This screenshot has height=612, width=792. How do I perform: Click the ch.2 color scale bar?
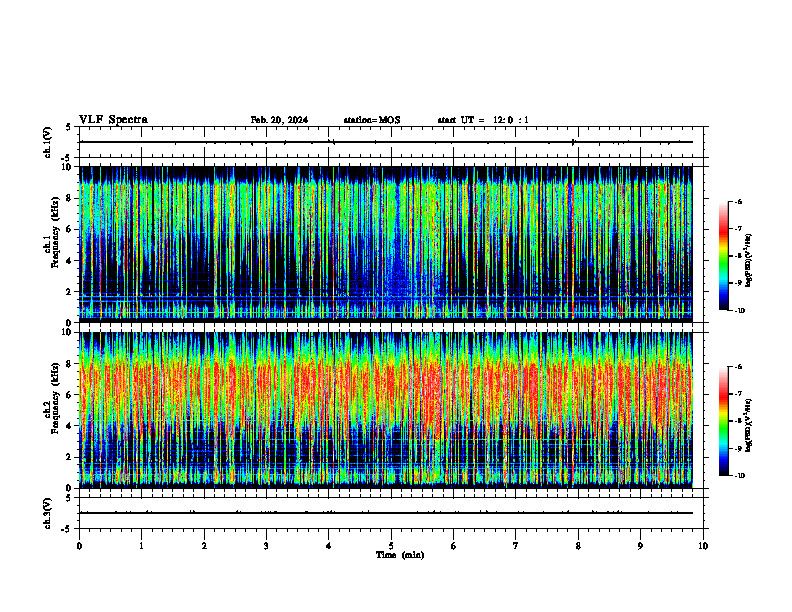[723, 421]
